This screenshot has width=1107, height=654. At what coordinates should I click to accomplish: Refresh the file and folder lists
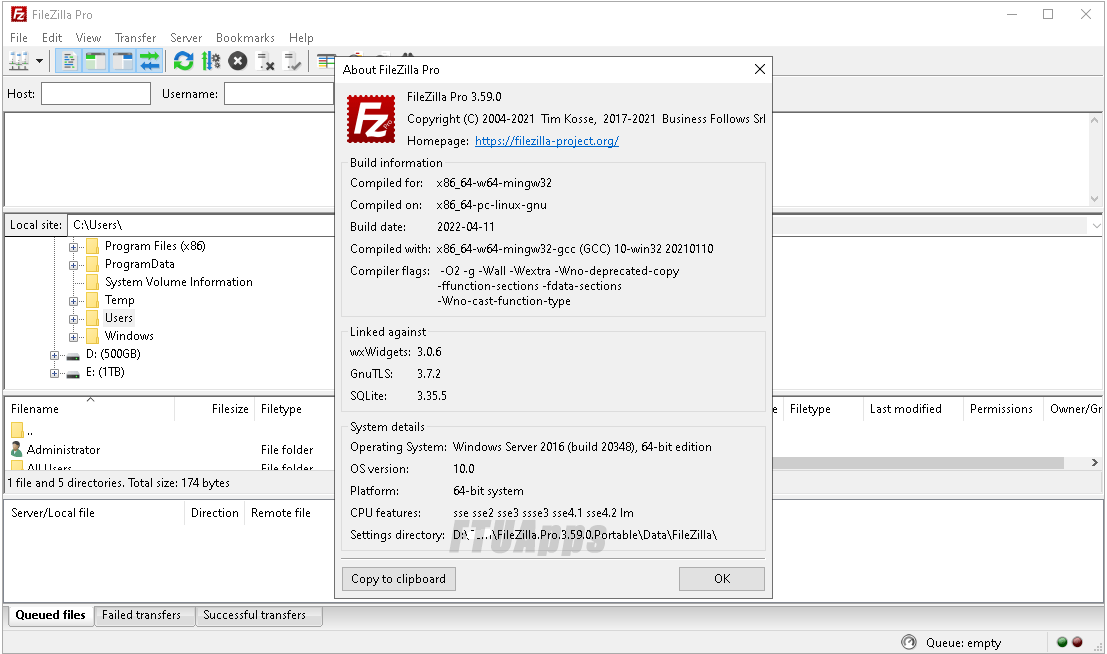[x=184, y=61]
